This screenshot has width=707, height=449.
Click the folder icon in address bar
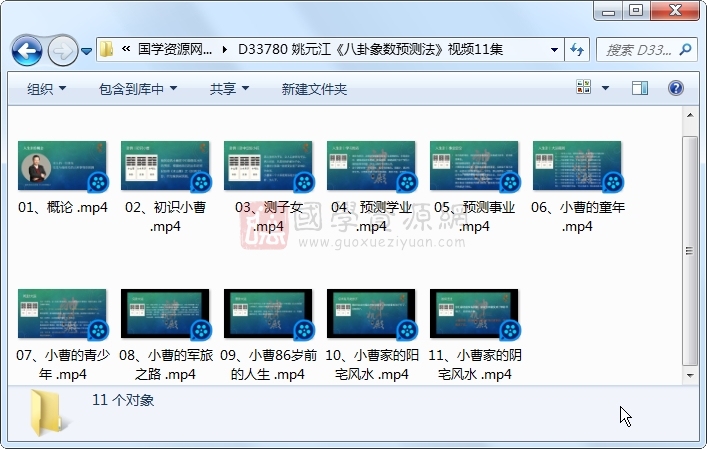point(106,49)
